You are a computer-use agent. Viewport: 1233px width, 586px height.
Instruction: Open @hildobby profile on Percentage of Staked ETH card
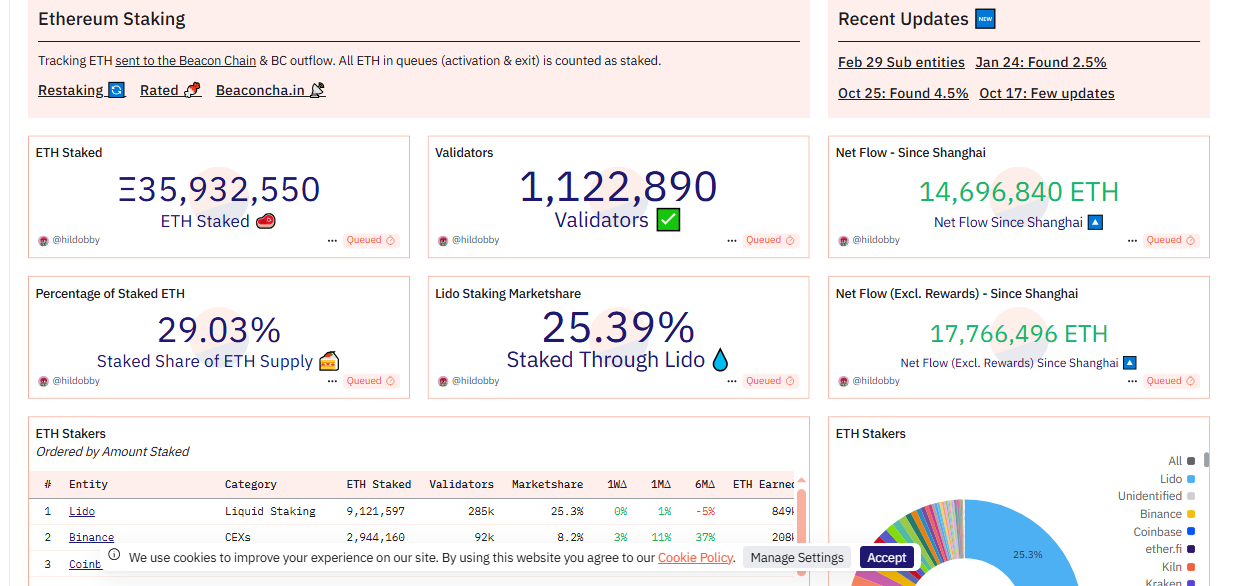click(x=76, y=381)
